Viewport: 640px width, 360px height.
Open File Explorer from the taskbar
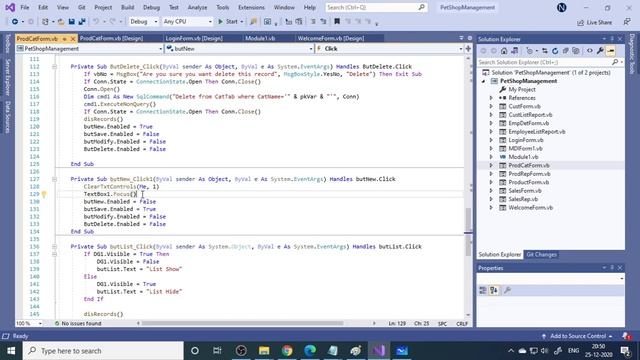pyautogui.click(x=264, y=351)
